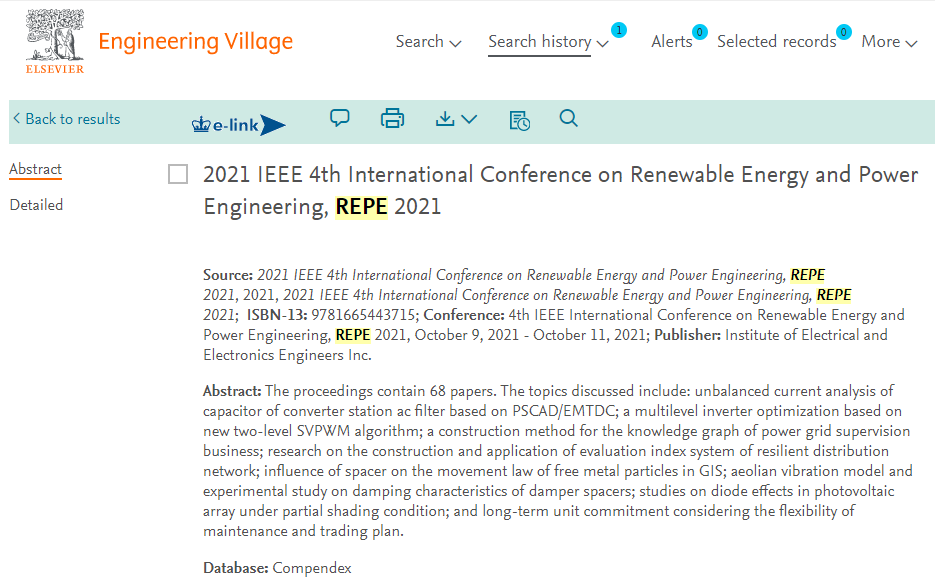
Task: Click the 'Source:' label
Action: [228, 275]
